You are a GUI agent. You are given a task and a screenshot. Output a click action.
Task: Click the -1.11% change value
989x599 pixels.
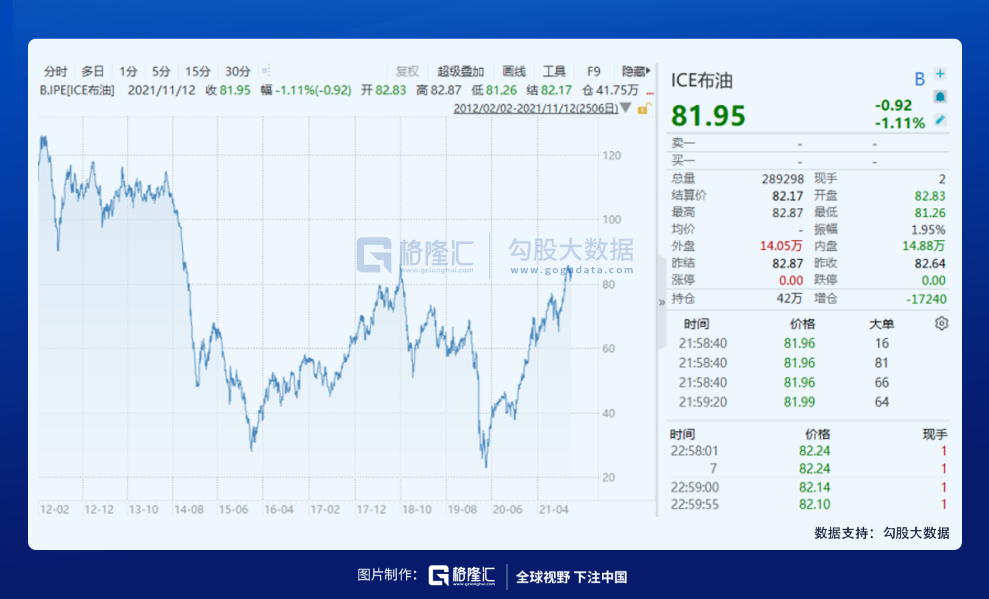(x=899, y=123)
